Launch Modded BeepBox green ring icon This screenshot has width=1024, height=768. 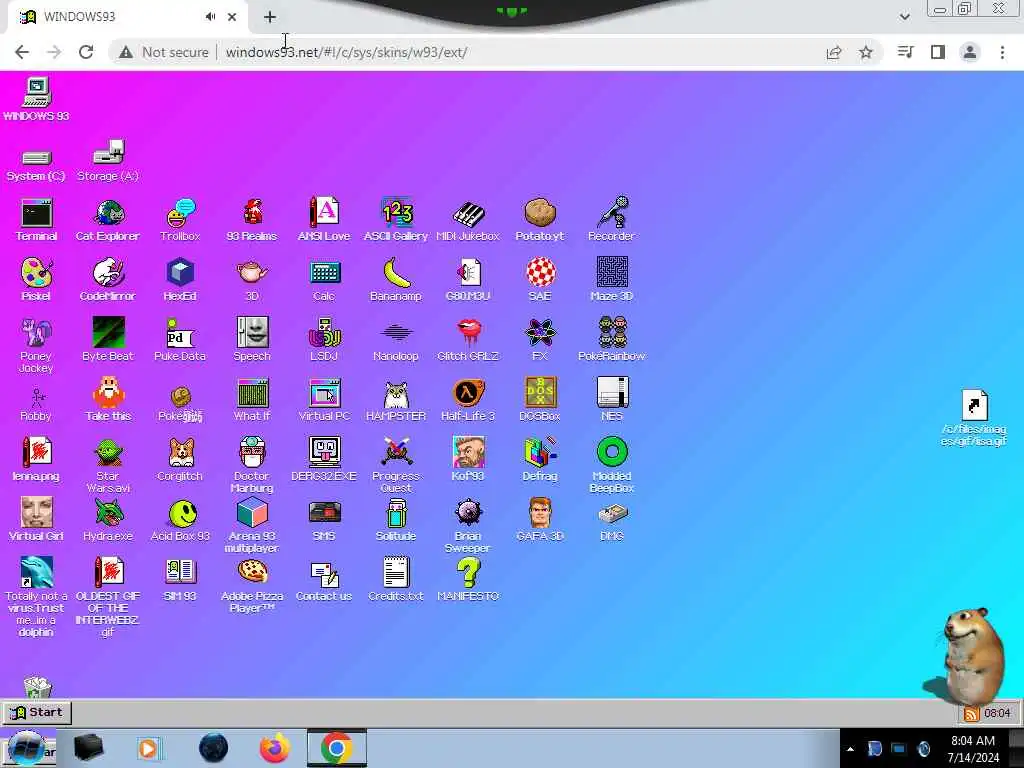(612, 452)
